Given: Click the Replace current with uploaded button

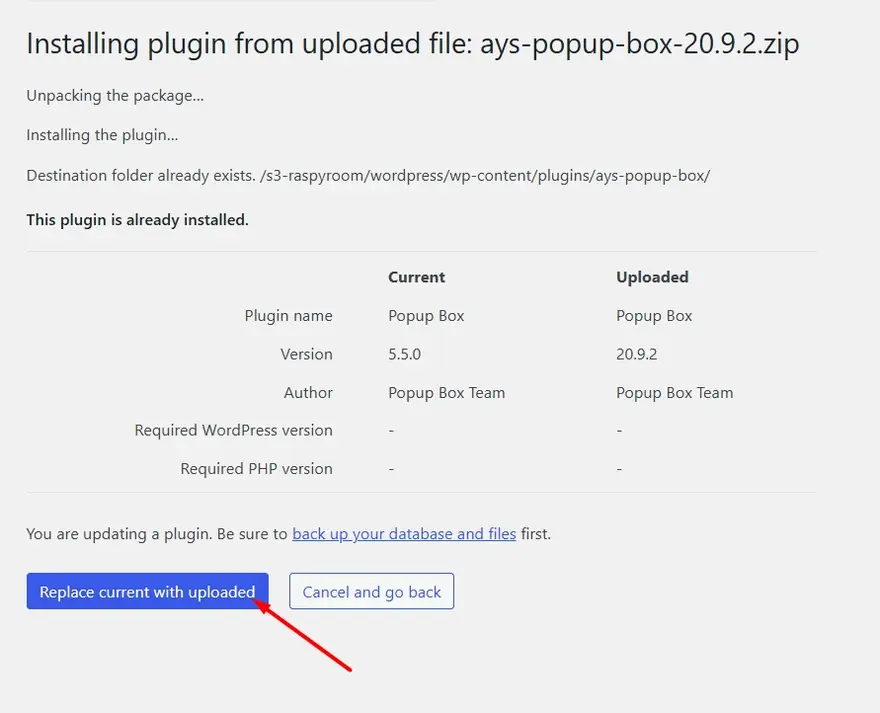Looking at the screenshot, I should coord(147,592).
